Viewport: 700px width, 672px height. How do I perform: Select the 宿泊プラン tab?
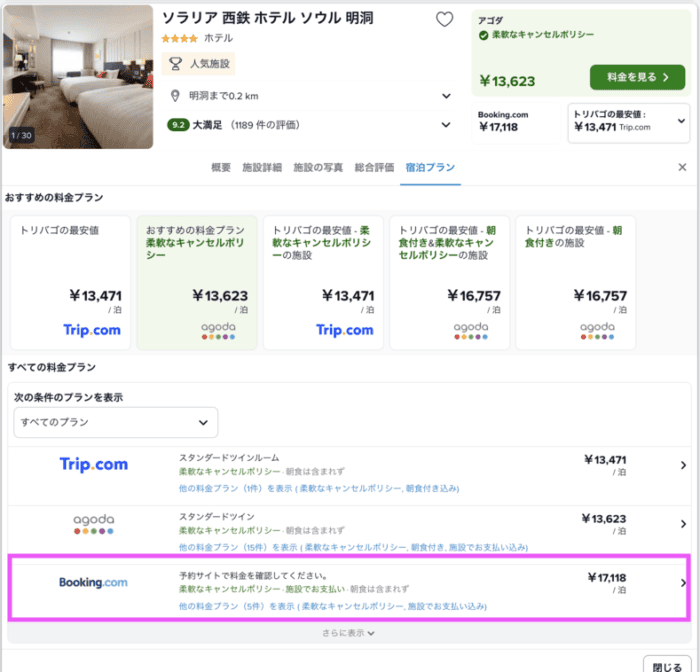pos(430,167)
